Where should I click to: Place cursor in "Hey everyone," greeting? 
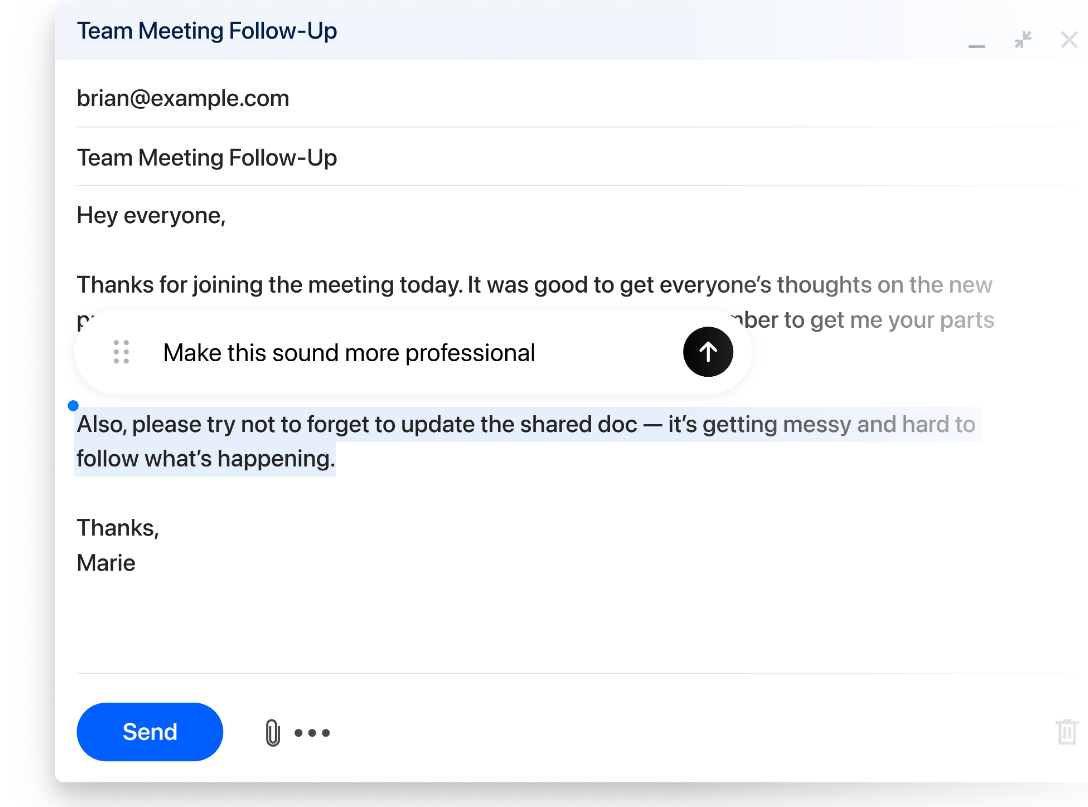coord(151,215)
